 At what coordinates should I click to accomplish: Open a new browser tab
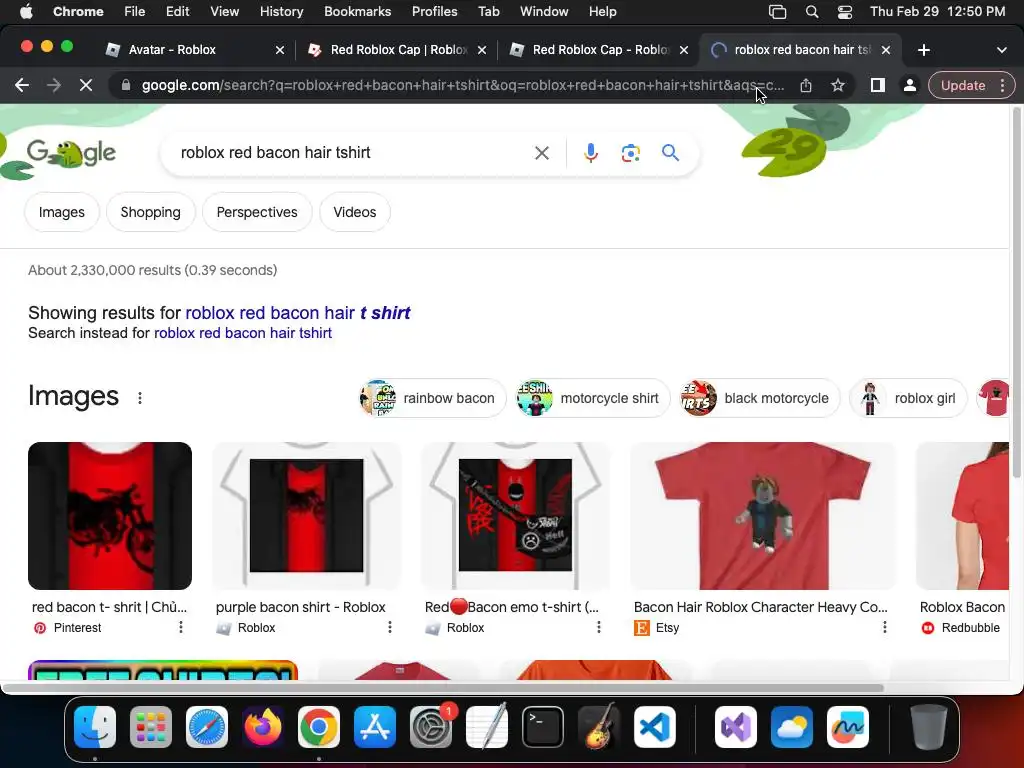tap(923, 50)
